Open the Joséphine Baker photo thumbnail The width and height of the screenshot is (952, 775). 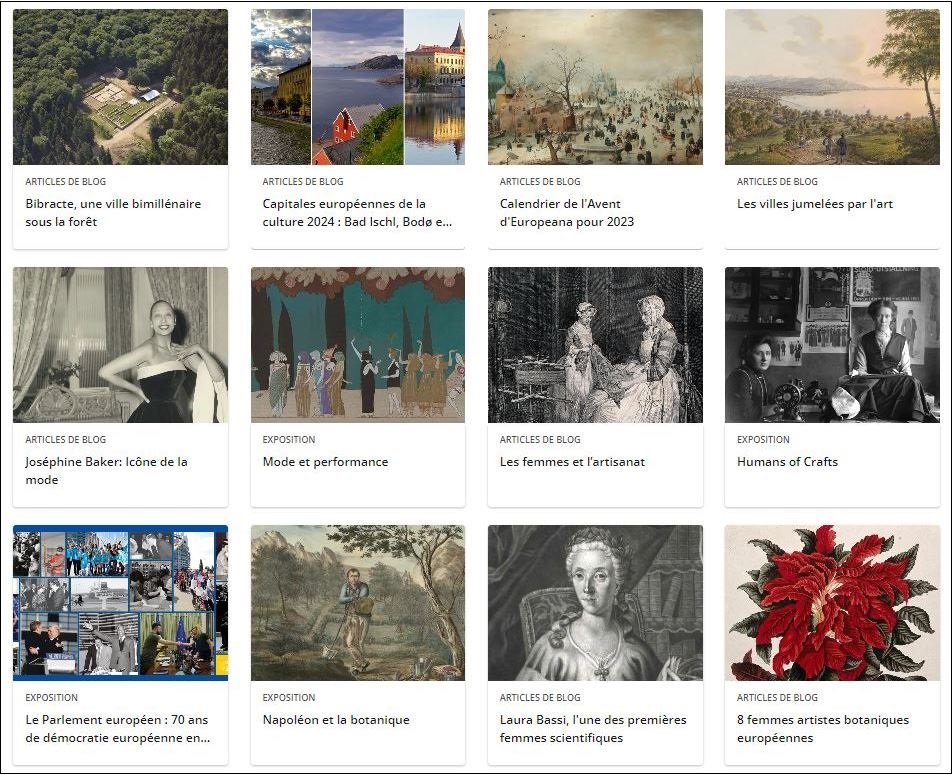[x=120, y=345]
